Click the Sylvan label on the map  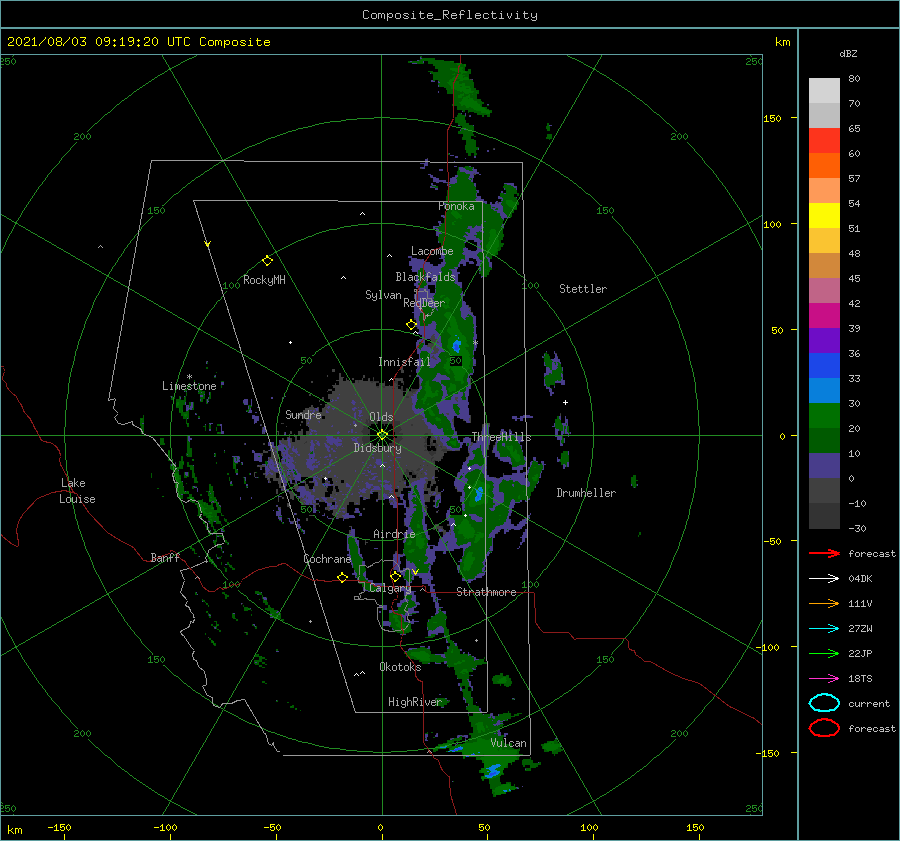383,295
